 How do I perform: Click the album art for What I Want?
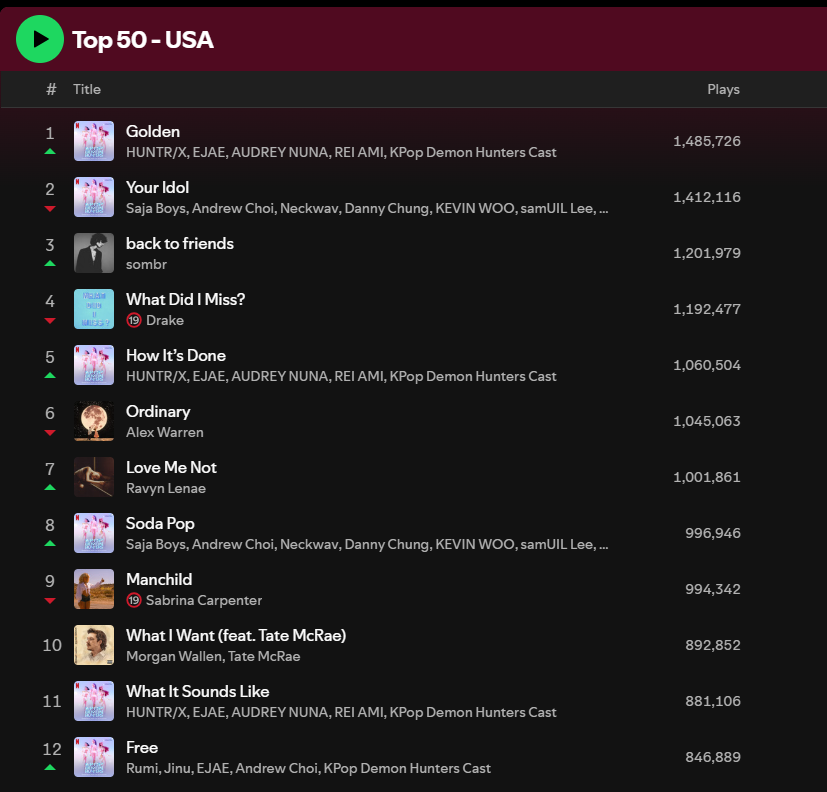pyautogui.click(x=94, y=645)
